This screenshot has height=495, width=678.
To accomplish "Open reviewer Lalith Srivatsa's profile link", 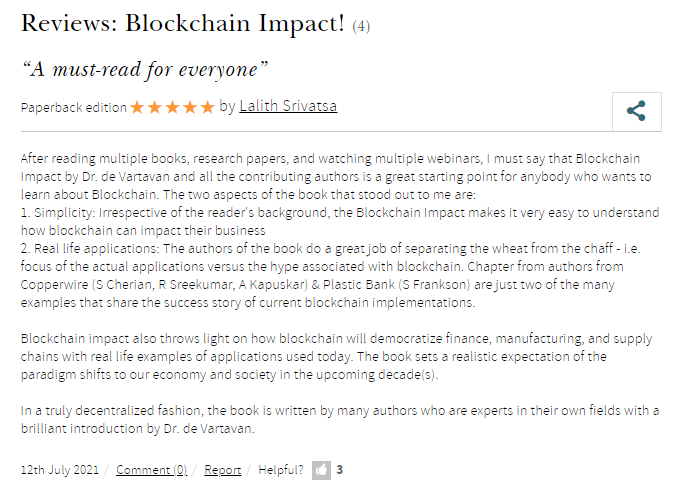I will pyautogui.click(x=288, y=106).
